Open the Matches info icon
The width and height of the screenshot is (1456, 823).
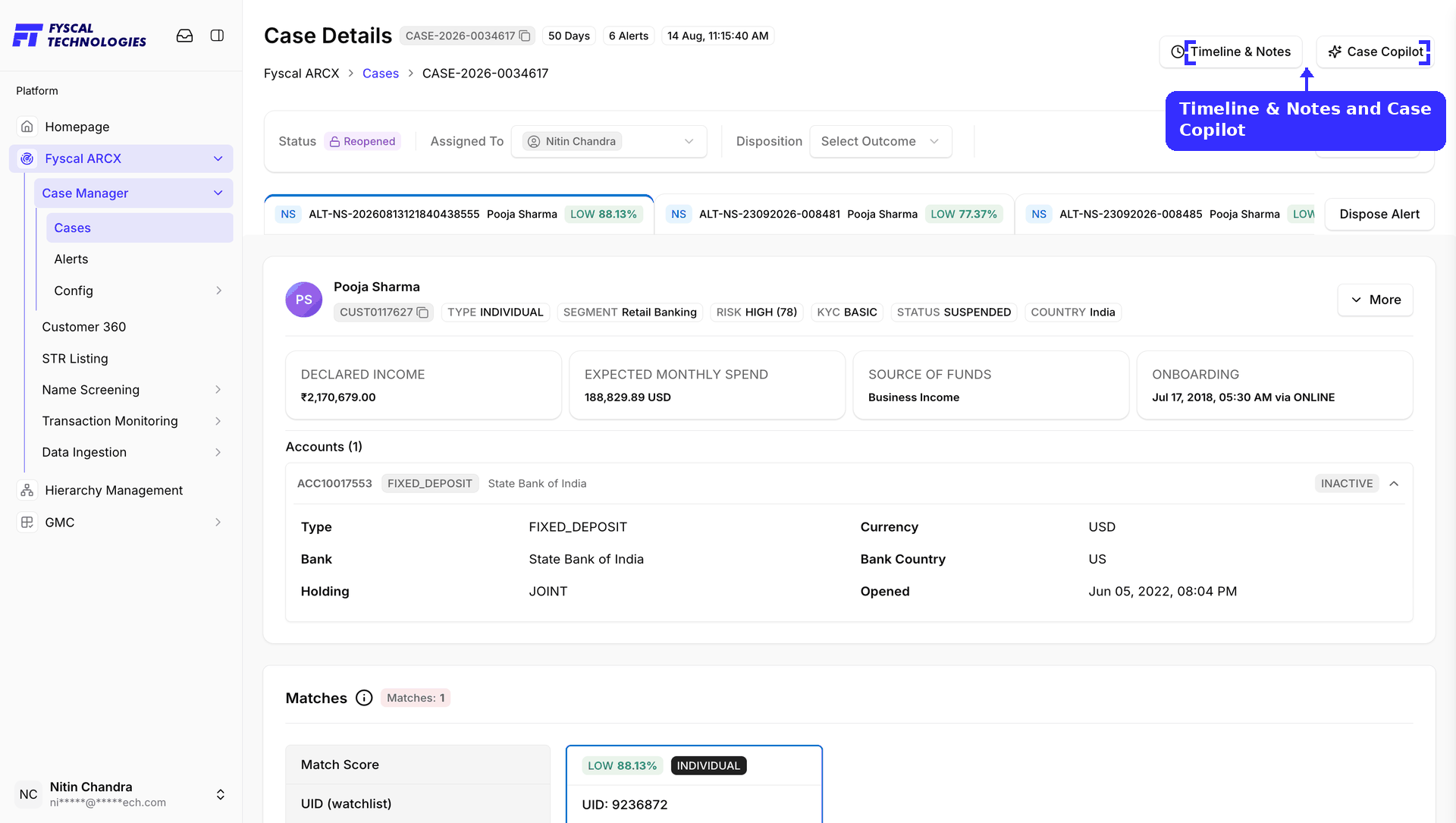tap(364, 698)
